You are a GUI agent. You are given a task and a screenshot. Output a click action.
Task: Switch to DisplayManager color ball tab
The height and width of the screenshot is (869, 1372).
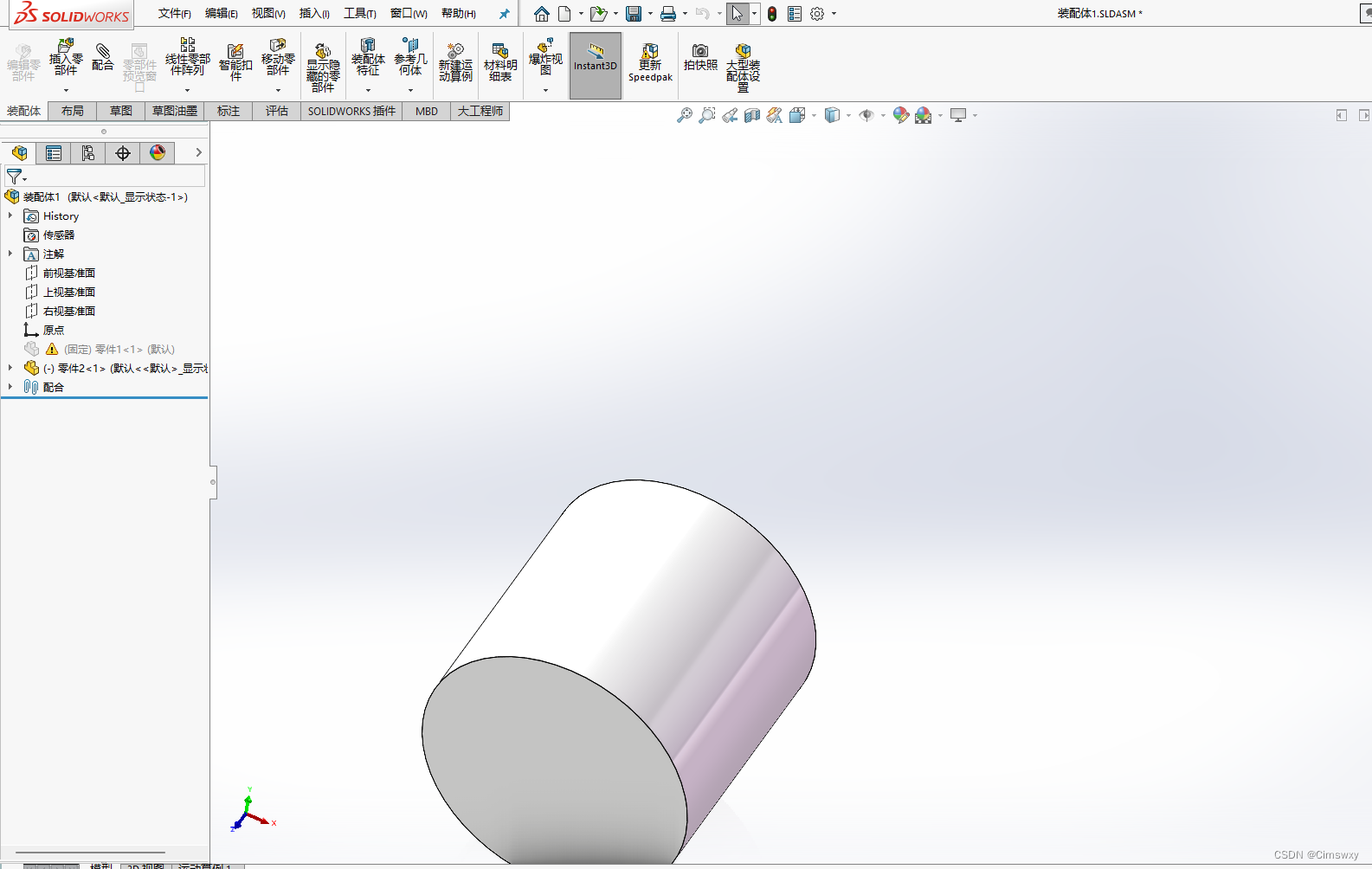(x=158, y=153)
